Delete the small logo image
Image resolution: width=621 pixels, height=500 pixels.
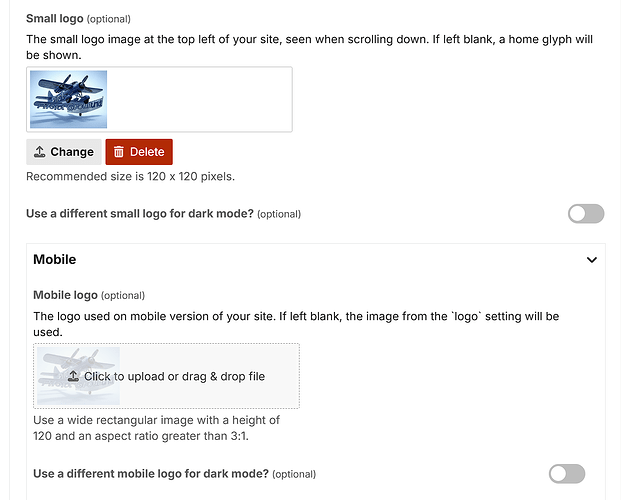click(x=139, y=152)
